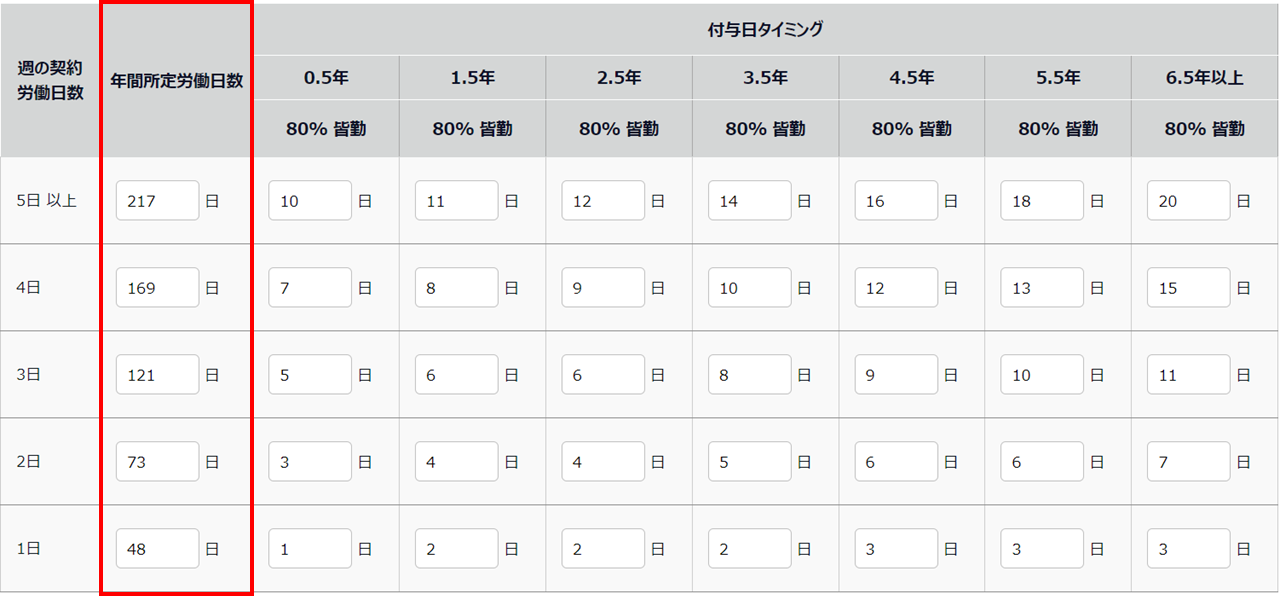
Task: Click the 付与日タイミング header cell
Action: (765, 29)
